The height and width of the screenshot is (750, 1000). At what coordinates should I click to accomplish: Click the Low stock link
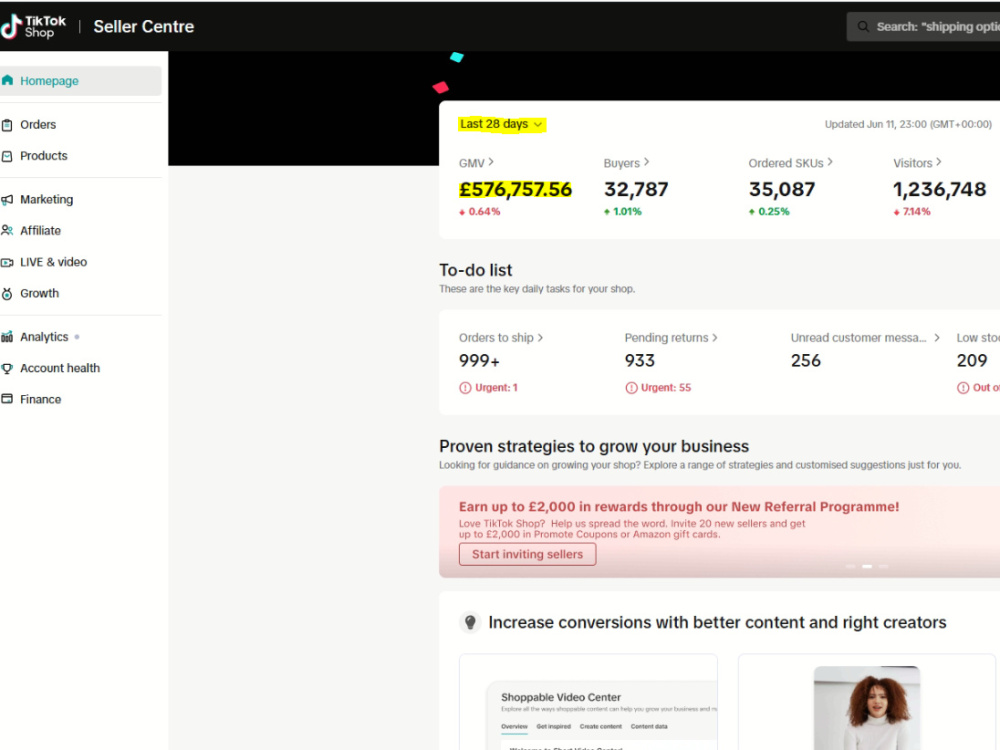978,337
